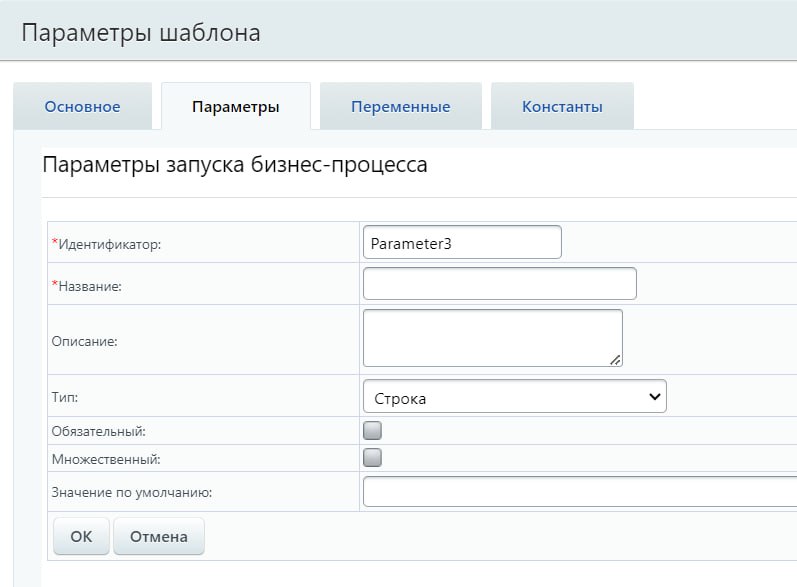Tick the Множественный checkbox
This screenshot has height=587, width=797.
(373, 458)
